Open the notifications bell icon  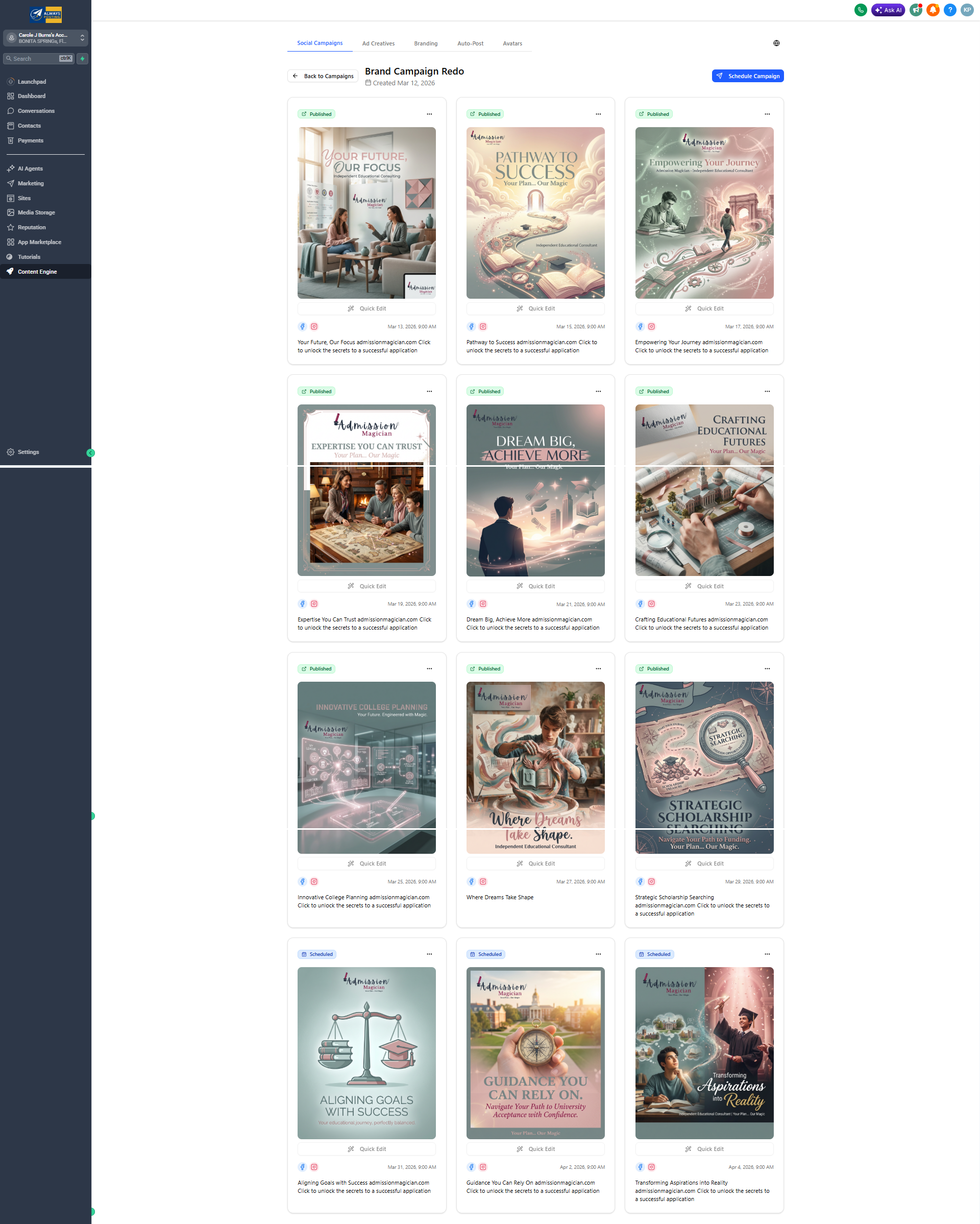coord(933,10)
